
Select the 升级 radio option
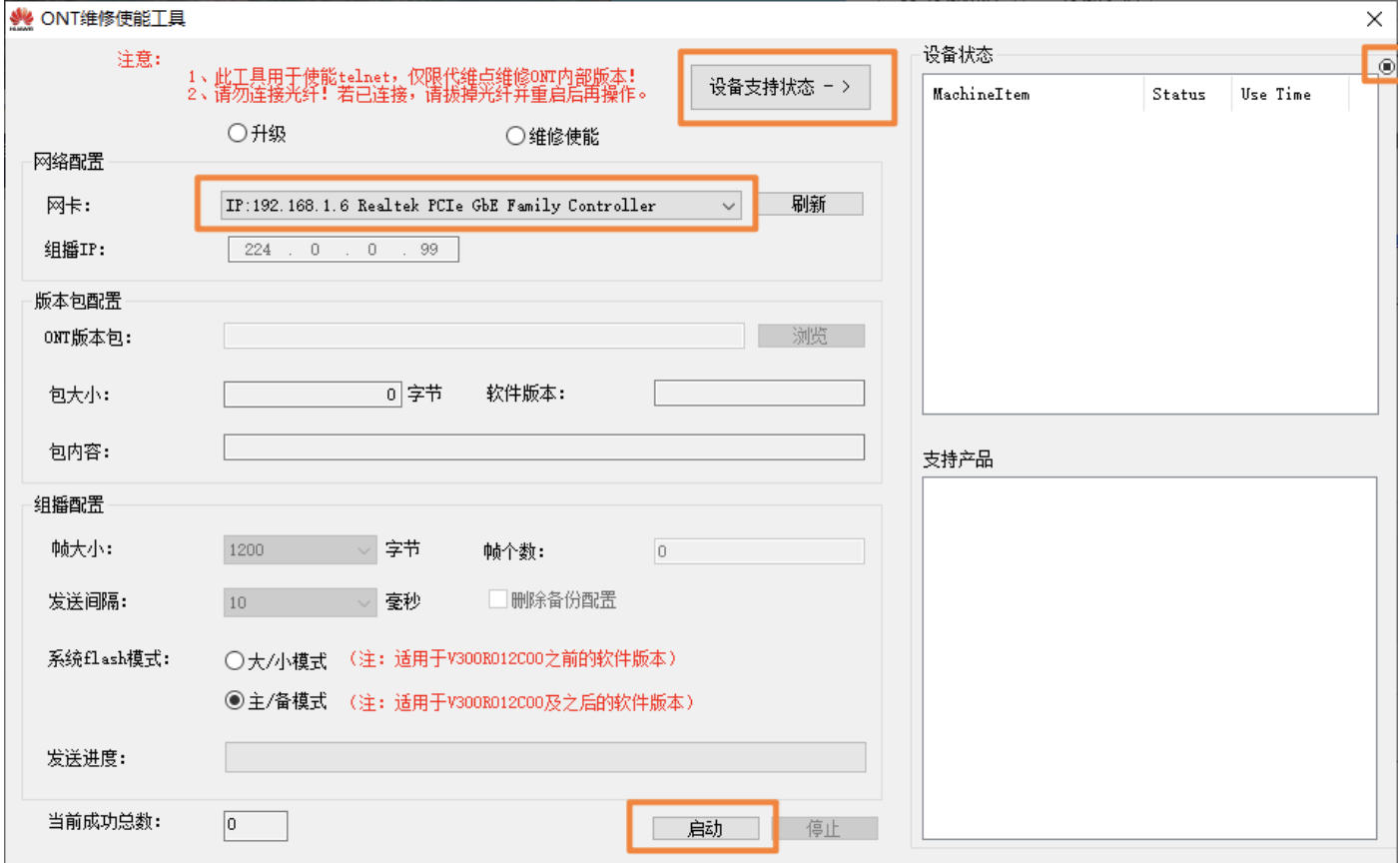pyautogui.click(x=238, y=133)
